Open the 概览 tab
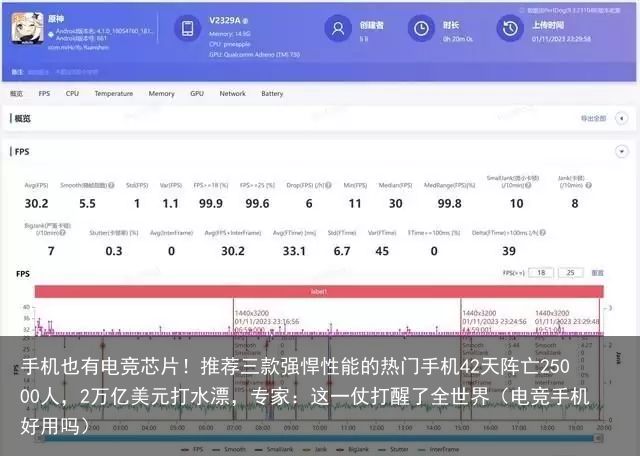Image resolution: width=640 pixels, height=456 pixels. pos(16,93)
